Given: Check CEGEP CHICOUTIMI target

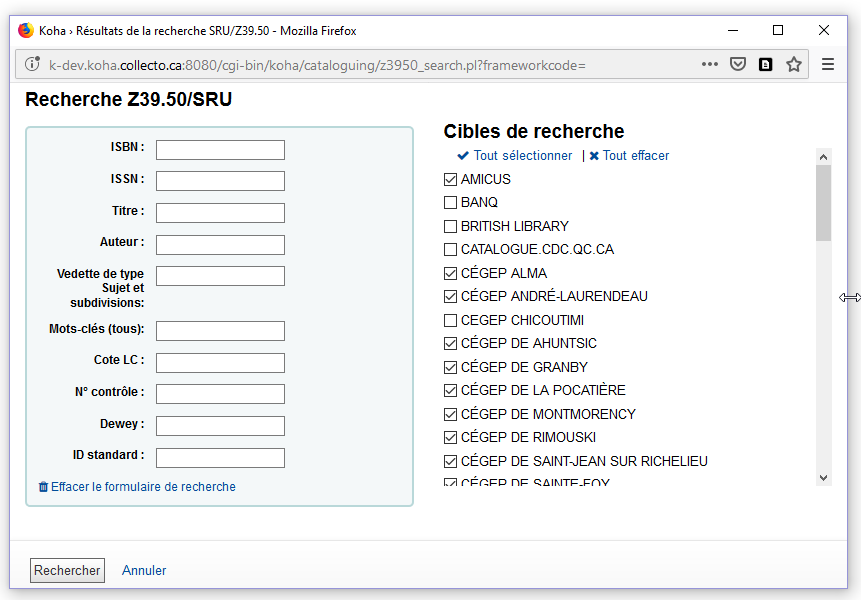Looking at the screenshot, I should click(x=450, y=320).
